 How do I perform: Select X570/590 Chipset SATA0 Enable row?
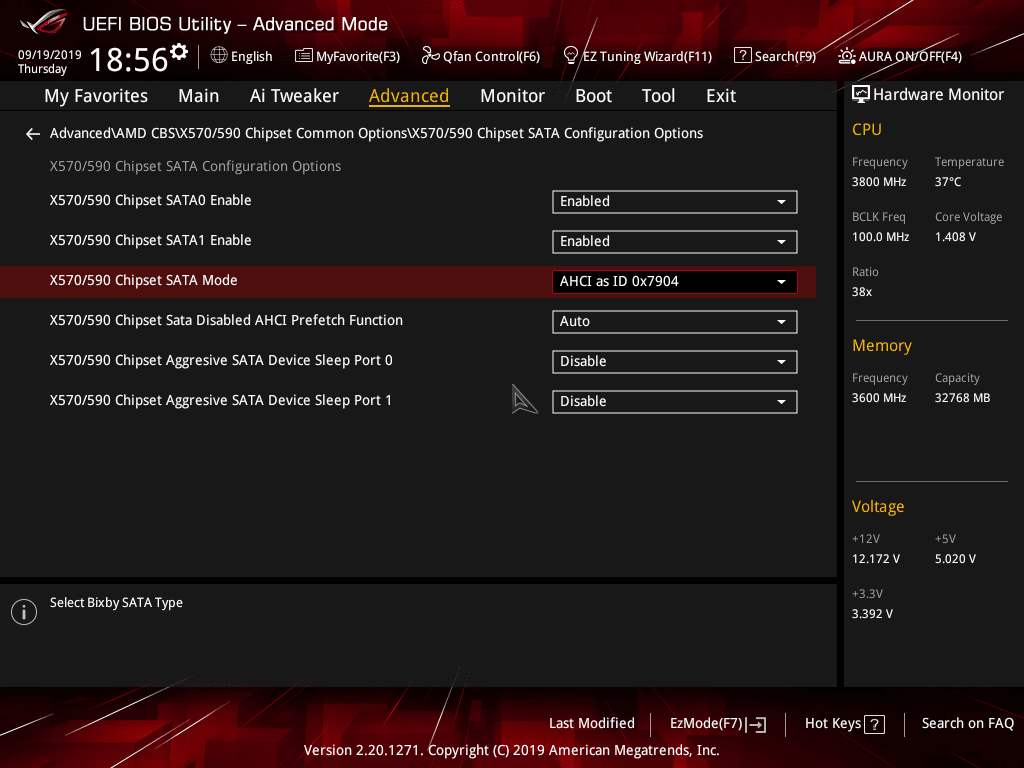pyautogui.click(x=408, y=202)
